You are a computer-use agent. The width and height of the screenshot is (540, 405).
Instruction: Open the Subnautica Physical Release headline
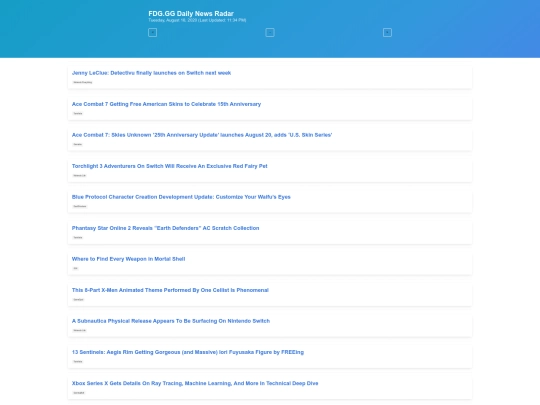pyautogui.click(x=171, y=321)
